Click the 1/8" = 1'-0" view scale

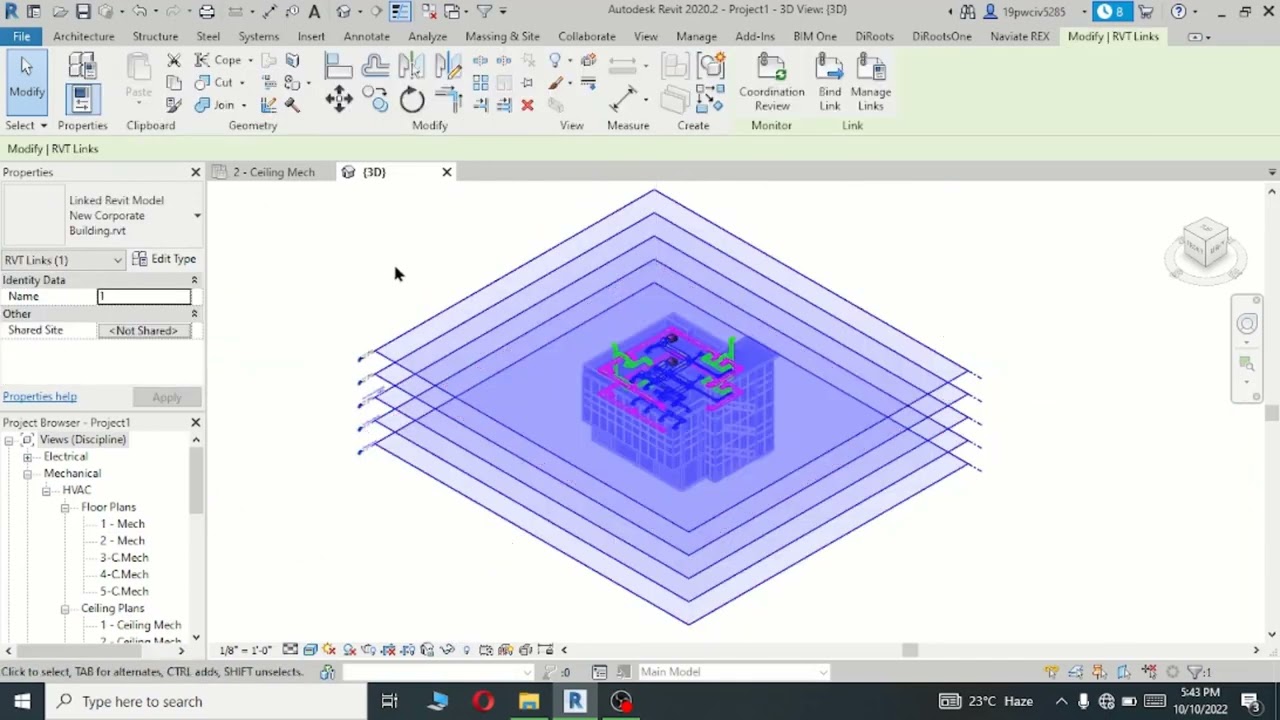pos(244,650)
